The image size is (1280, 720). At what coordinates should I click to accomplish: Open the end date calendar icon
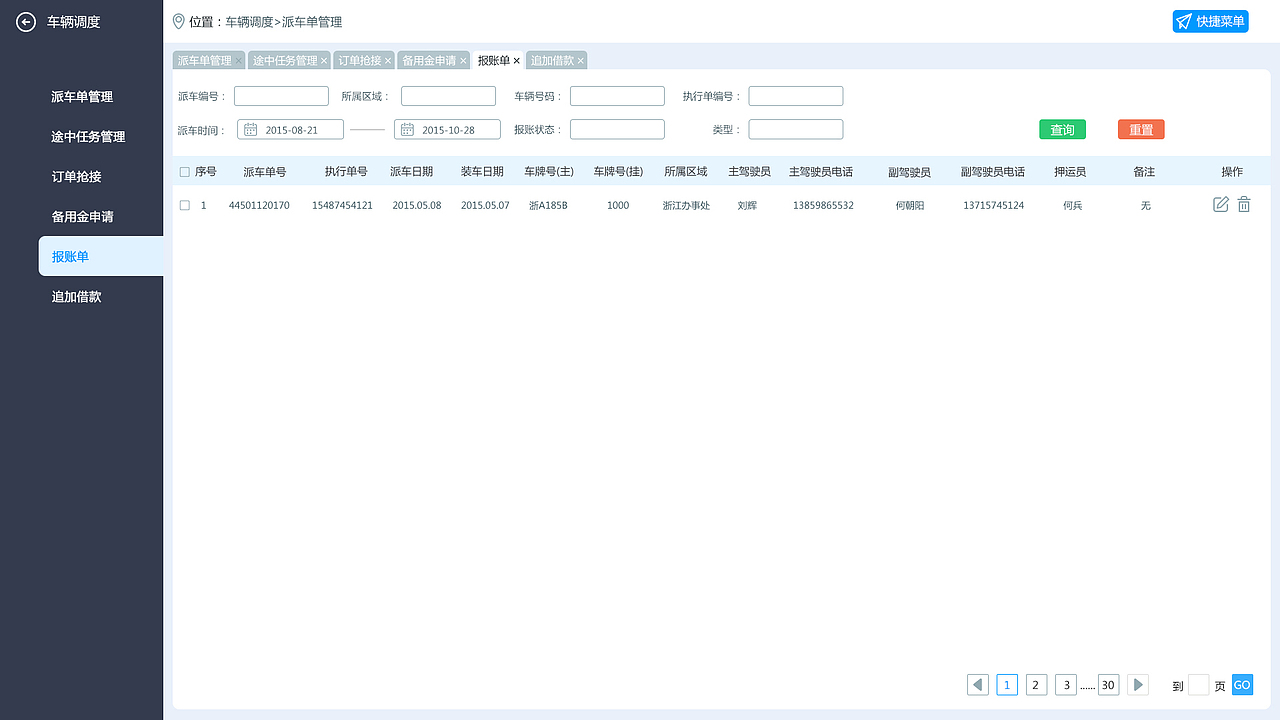coord(407,129)
